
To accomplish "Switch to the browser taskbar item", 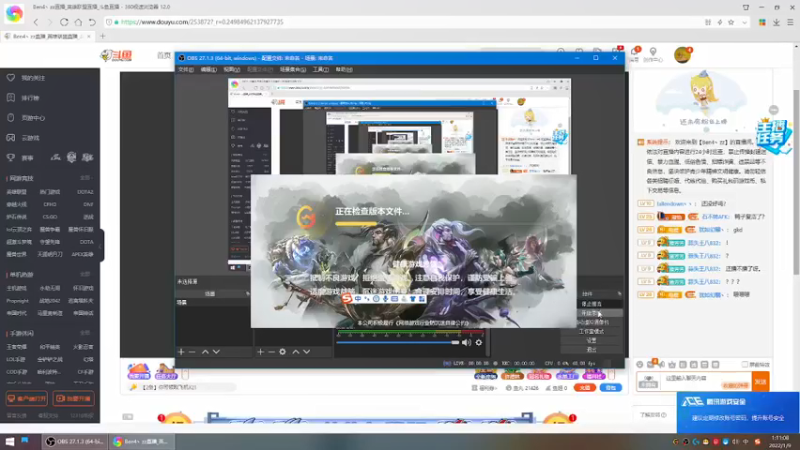I will [x=141, y=441].
